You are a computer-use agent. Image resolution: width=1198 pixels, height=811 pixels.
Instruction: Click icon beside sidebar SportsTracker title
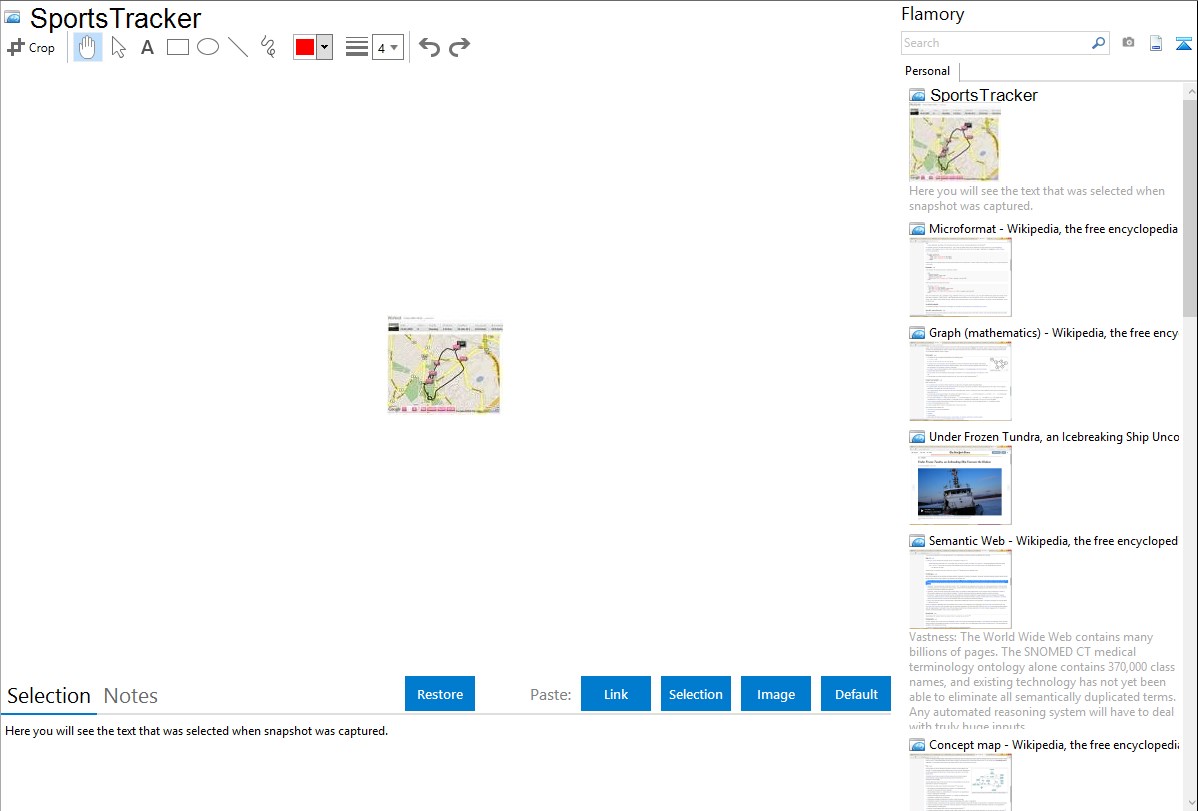pos(917,96)
